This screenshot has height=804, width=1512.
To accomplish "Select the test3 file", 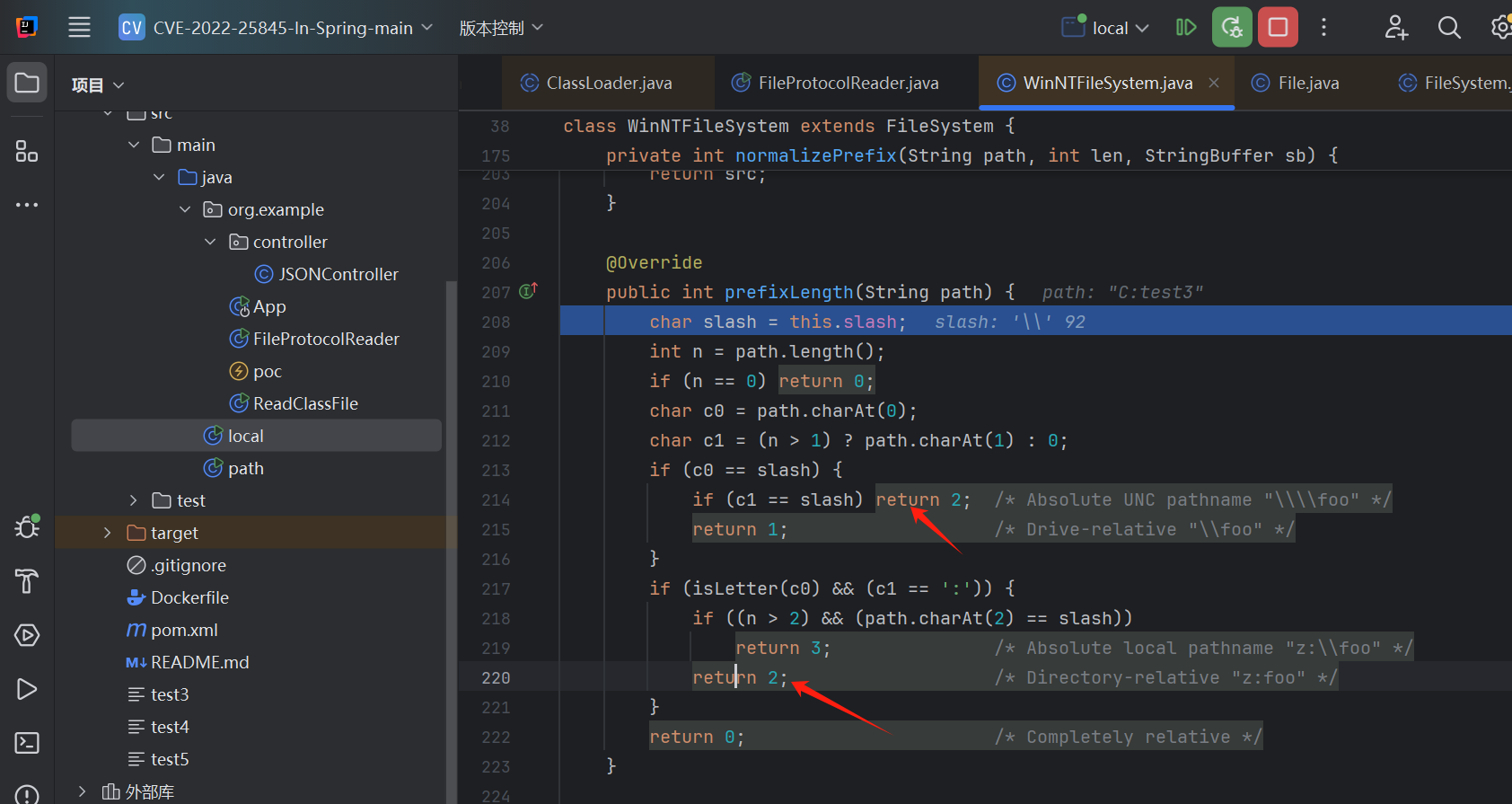I will point(158,694).
